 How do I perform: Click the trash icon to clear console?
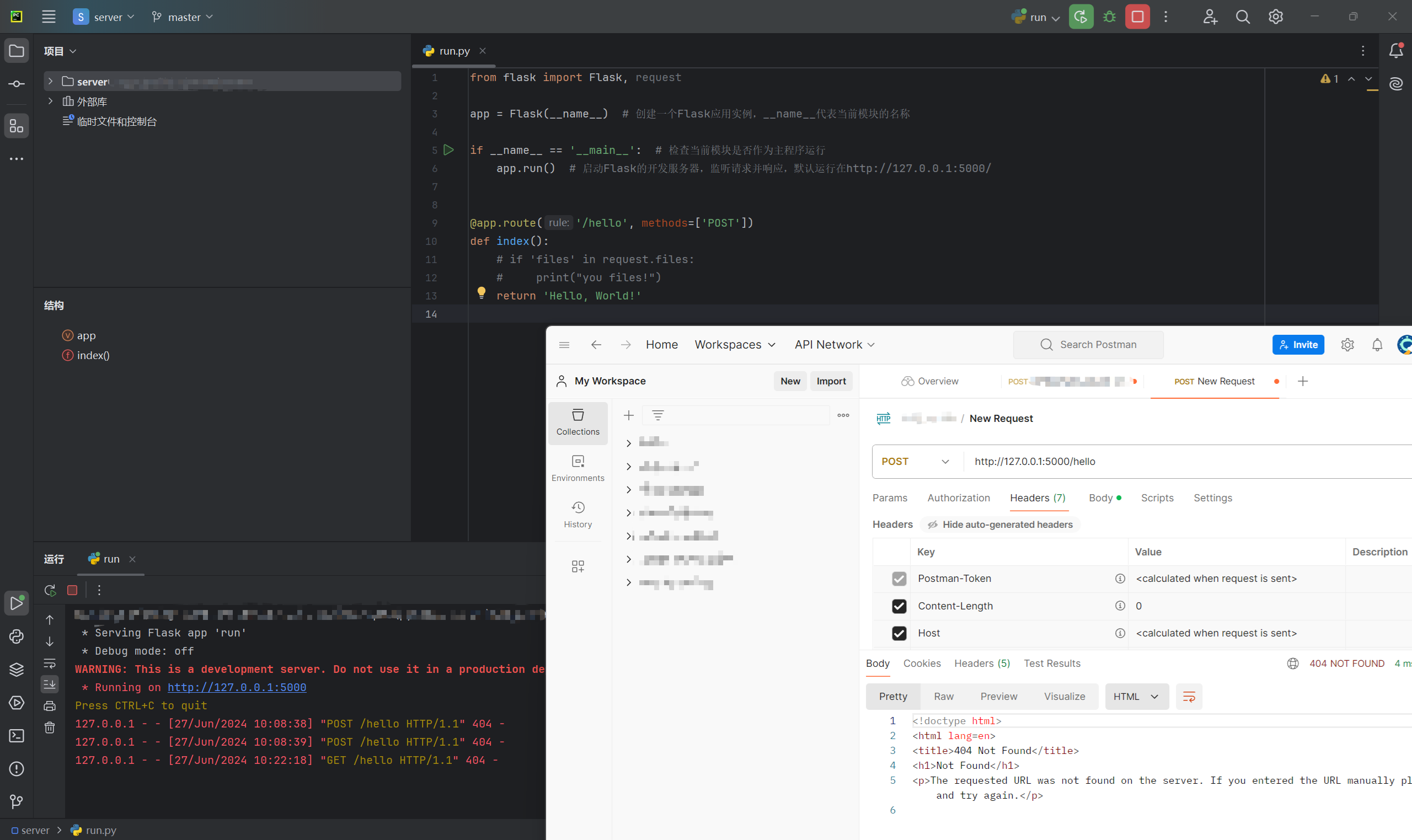coord(50,727)
